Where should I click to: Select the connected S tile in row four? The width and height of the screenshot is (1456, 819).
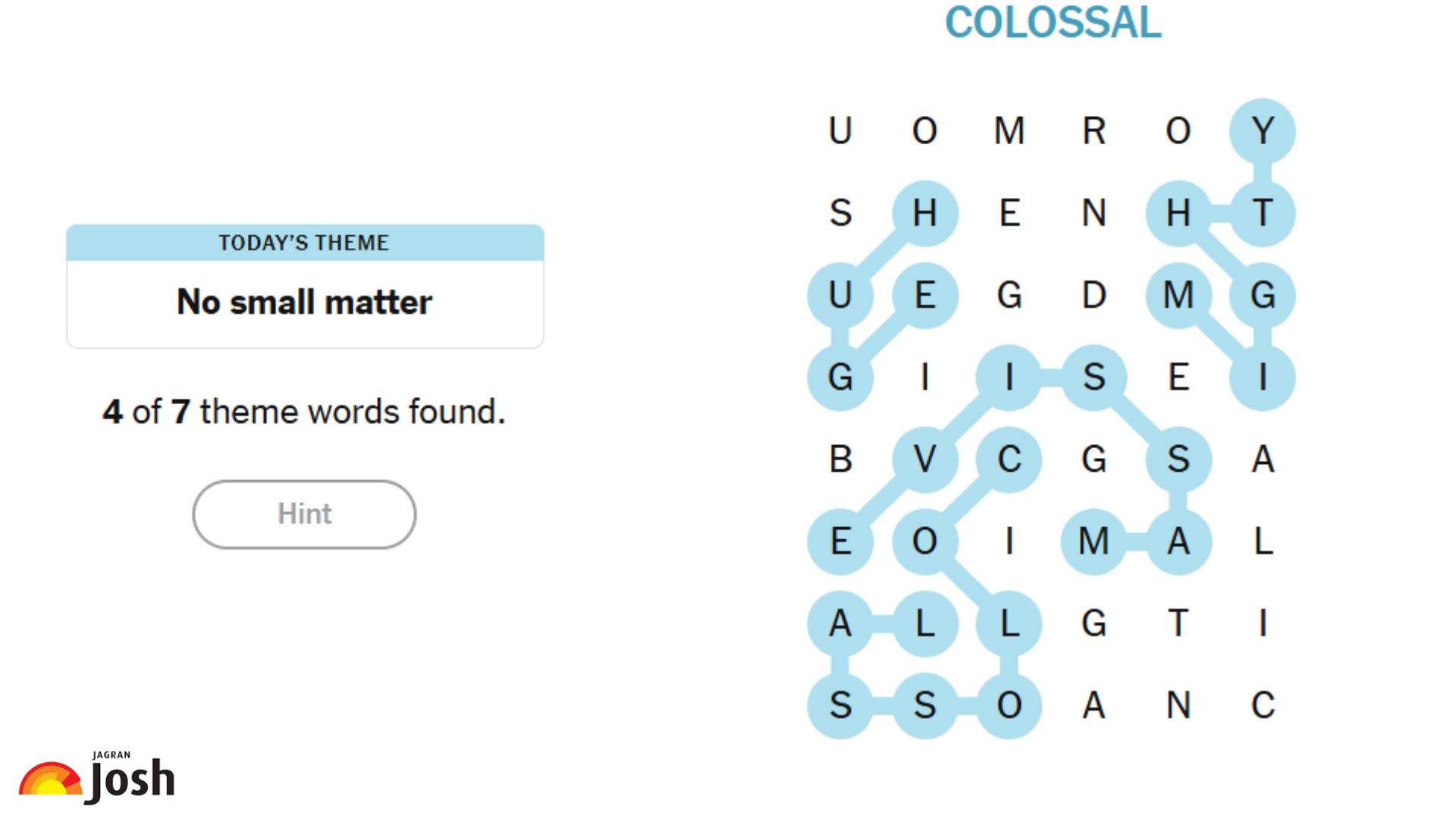tap(1094, 378)
